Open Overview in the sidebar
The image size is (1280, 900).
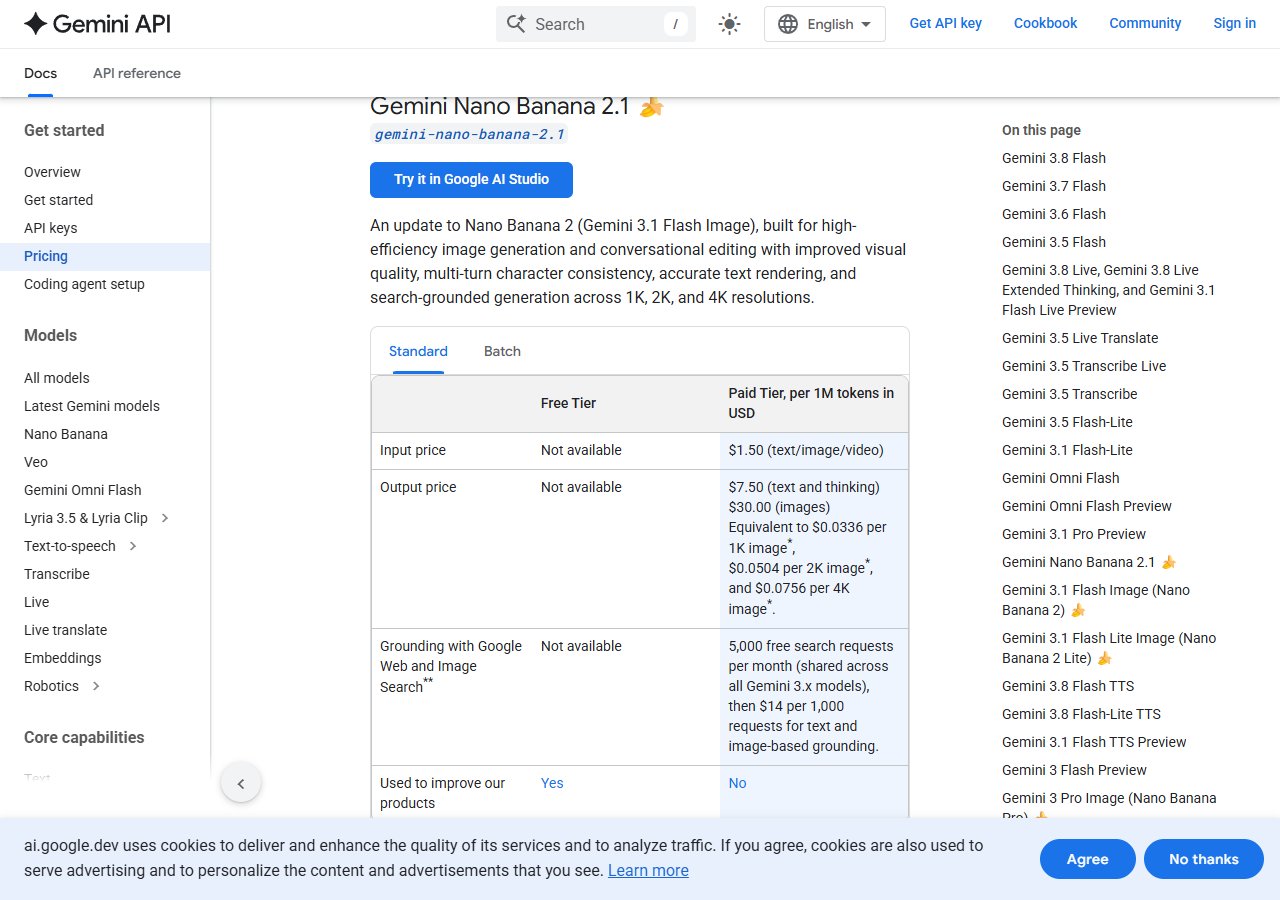point(52,172)
